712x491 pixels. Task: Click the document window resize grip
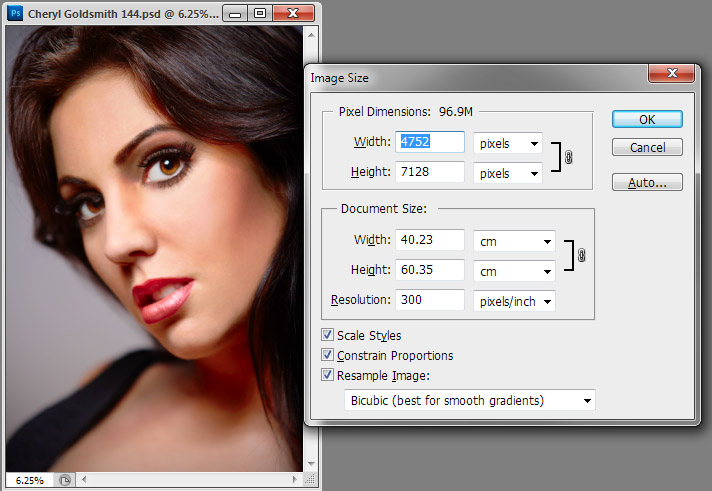click(x=310, y=480)
